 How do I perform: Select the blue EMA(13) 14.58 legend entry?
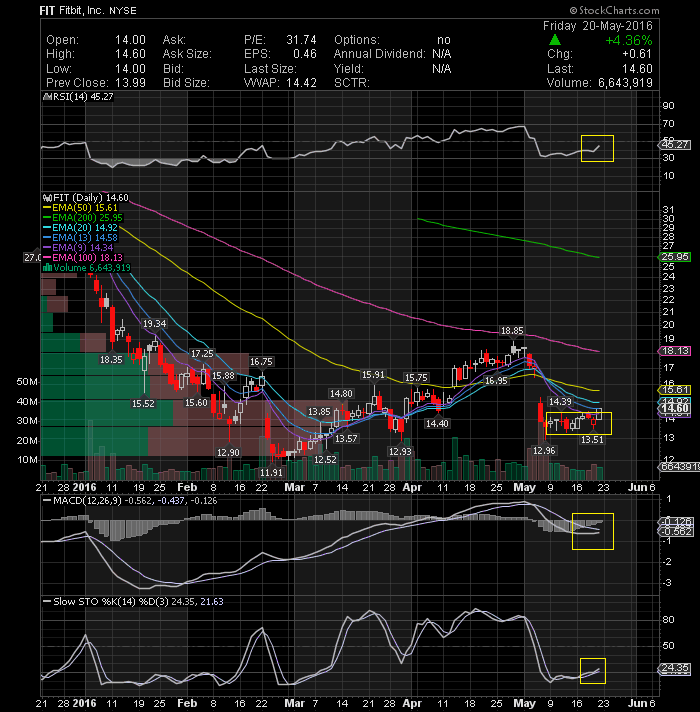pos(80,237)
